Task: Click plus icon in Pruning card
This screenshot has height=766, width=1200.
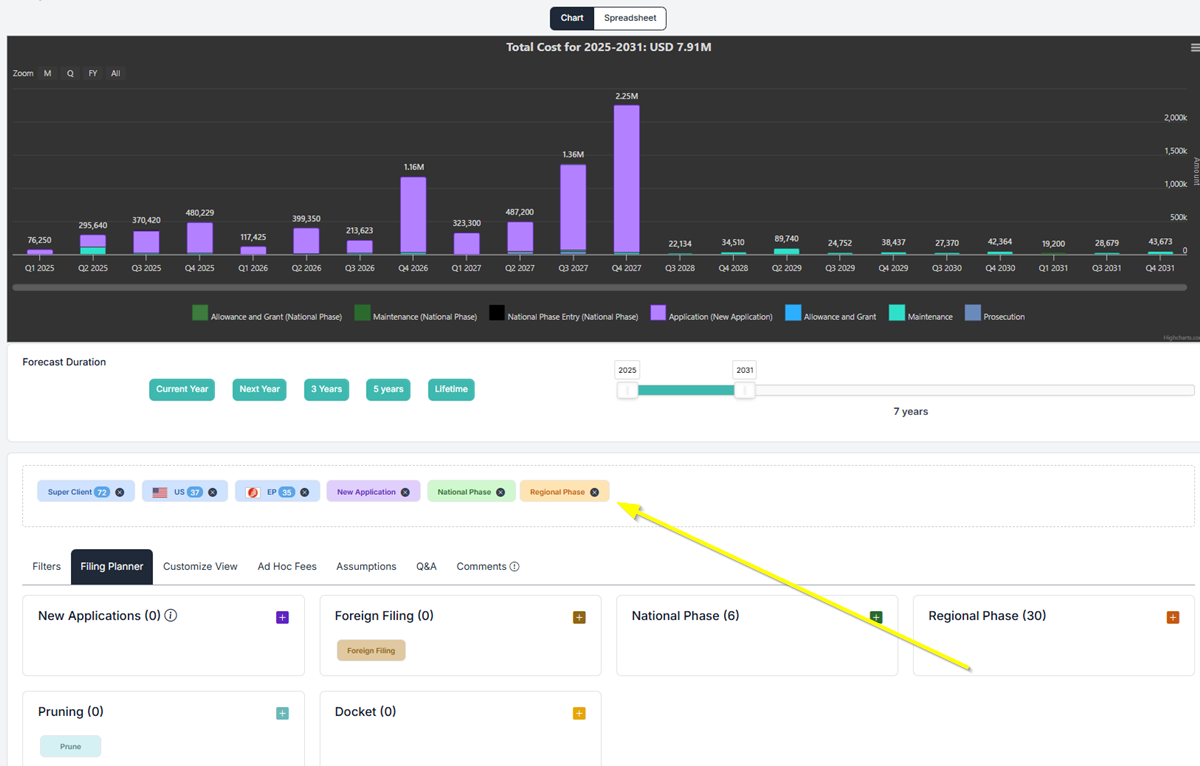Action: tap(282, 714)
